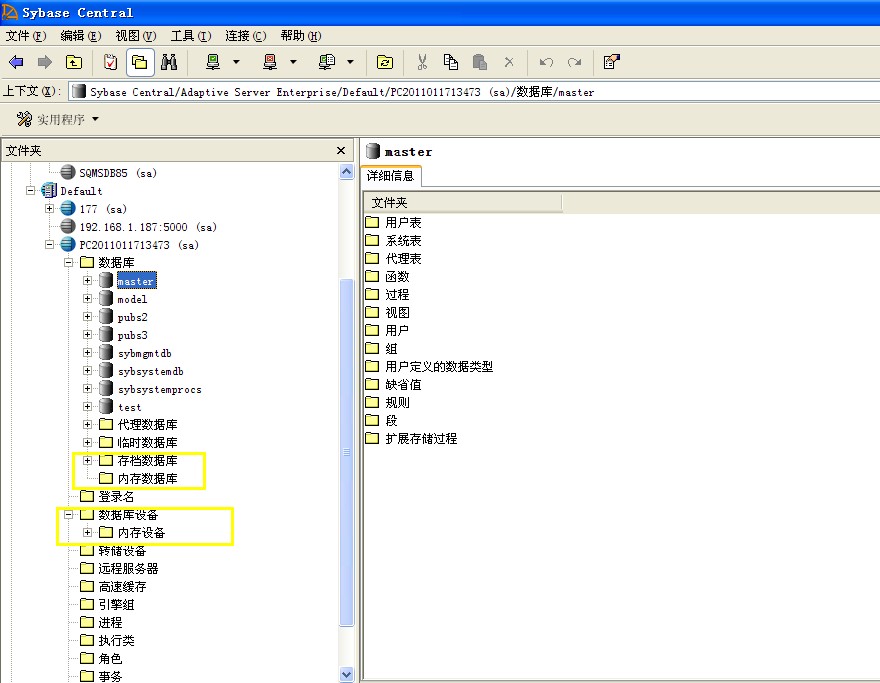This screenshot has height=683, width=880.
Task: Open the 编辑 menu
Action: 80,36
